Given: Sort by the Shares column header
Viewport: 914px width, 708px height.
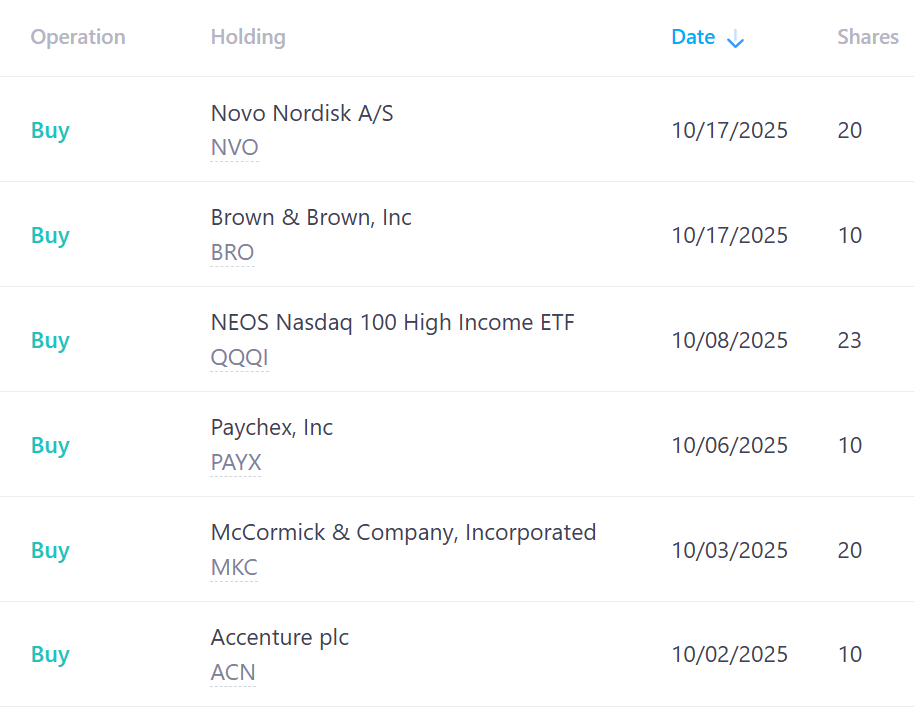Looking at the screenshot, I should [867, 37].
